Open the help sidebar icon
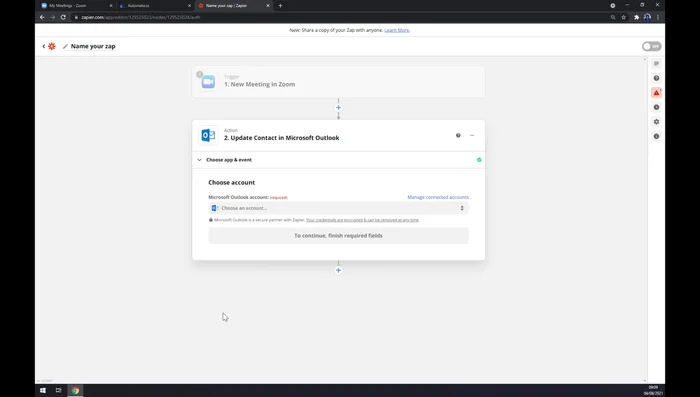Image resolution: width=700 pixels, height=397 pixels. [x=656, y=78]
